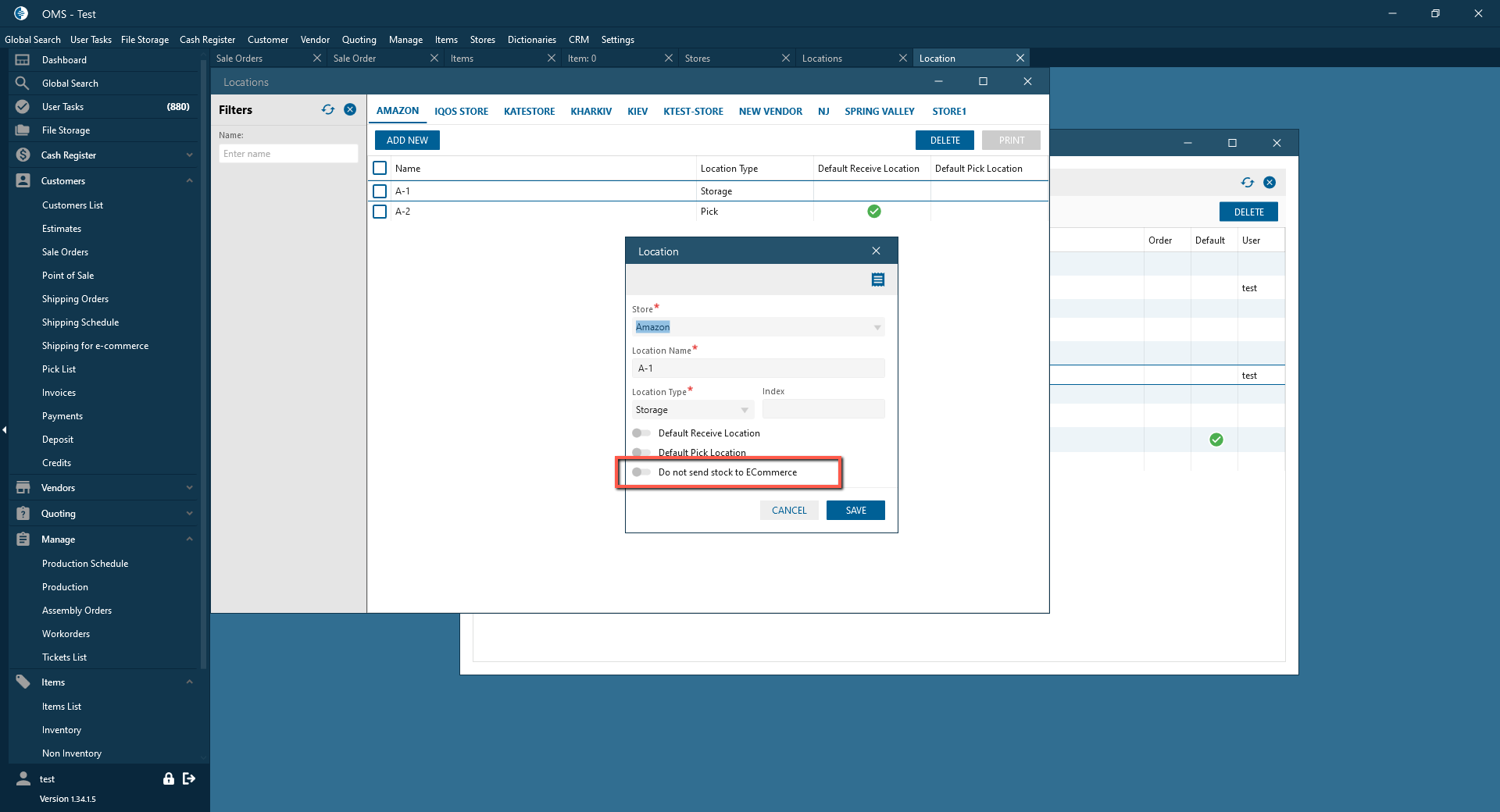Screen dimensions: 1500x812
Task: Open the CRM menu
Action: 579,40
